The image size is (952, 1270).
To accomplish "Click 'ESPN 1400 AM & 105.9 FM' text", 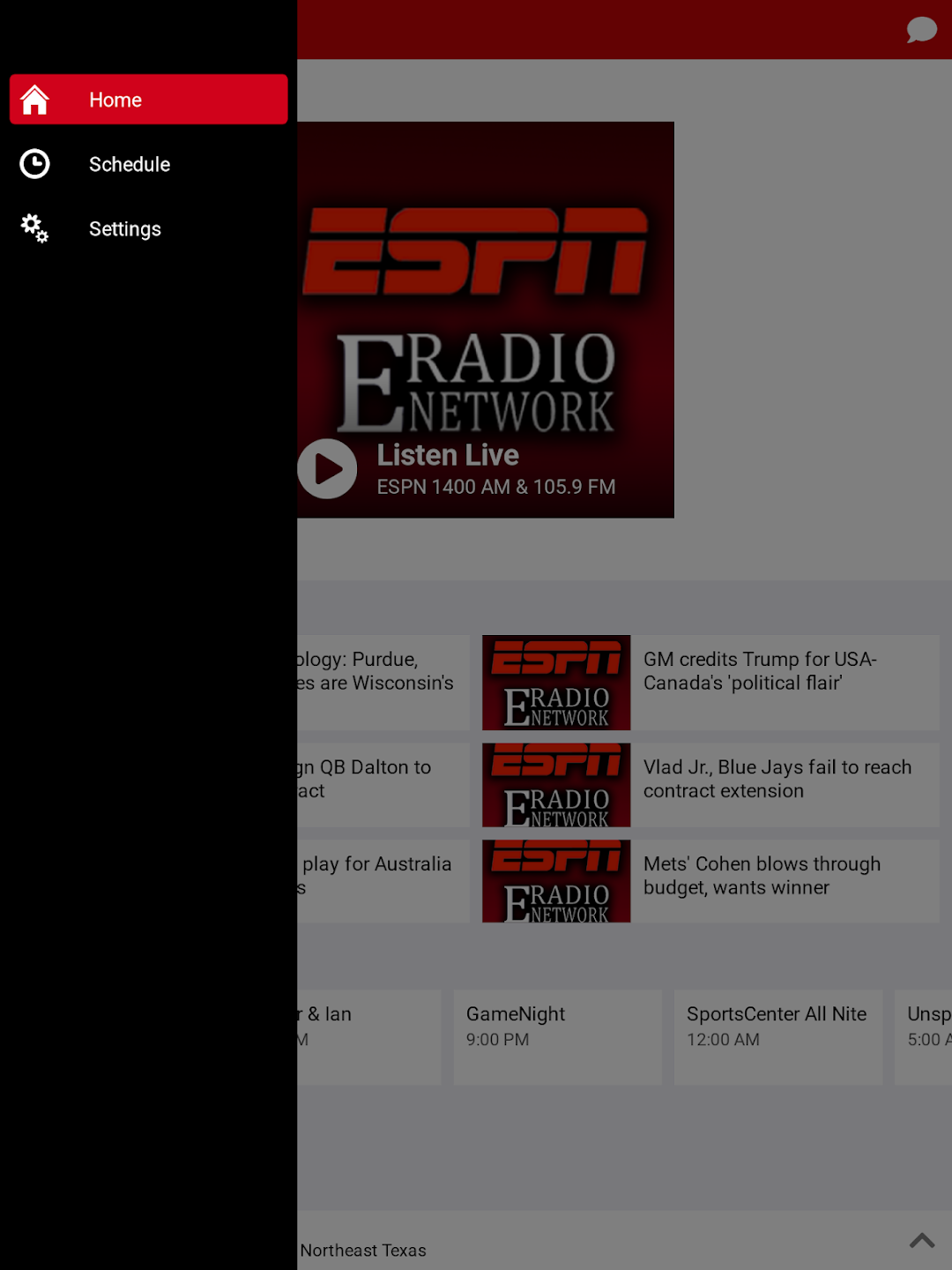I will [x=496, y=487].
